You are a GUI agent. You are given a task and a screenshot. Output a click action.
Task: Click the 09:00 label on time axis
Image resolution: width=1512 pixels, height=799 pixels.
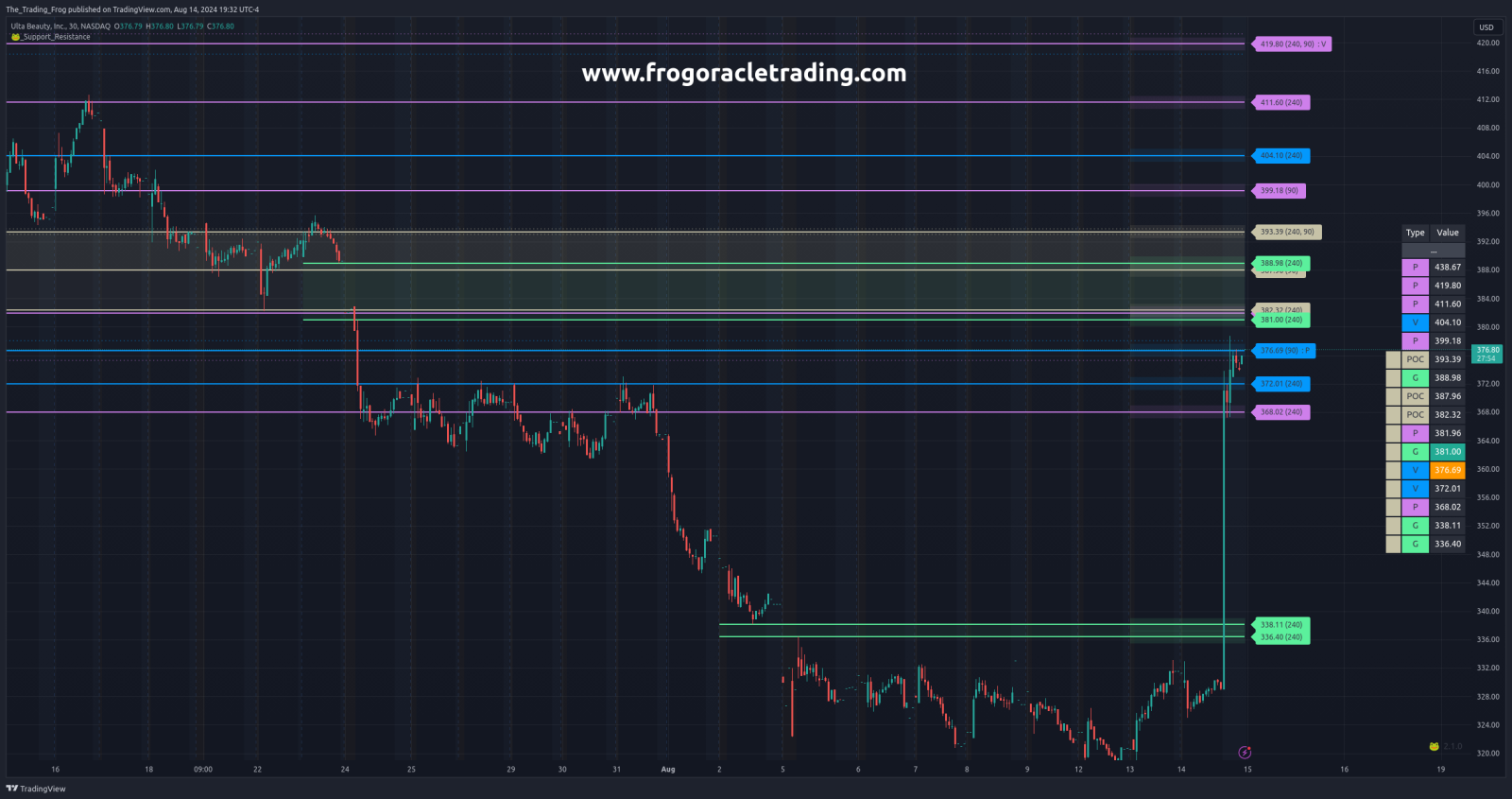click(x=203, y=770)
